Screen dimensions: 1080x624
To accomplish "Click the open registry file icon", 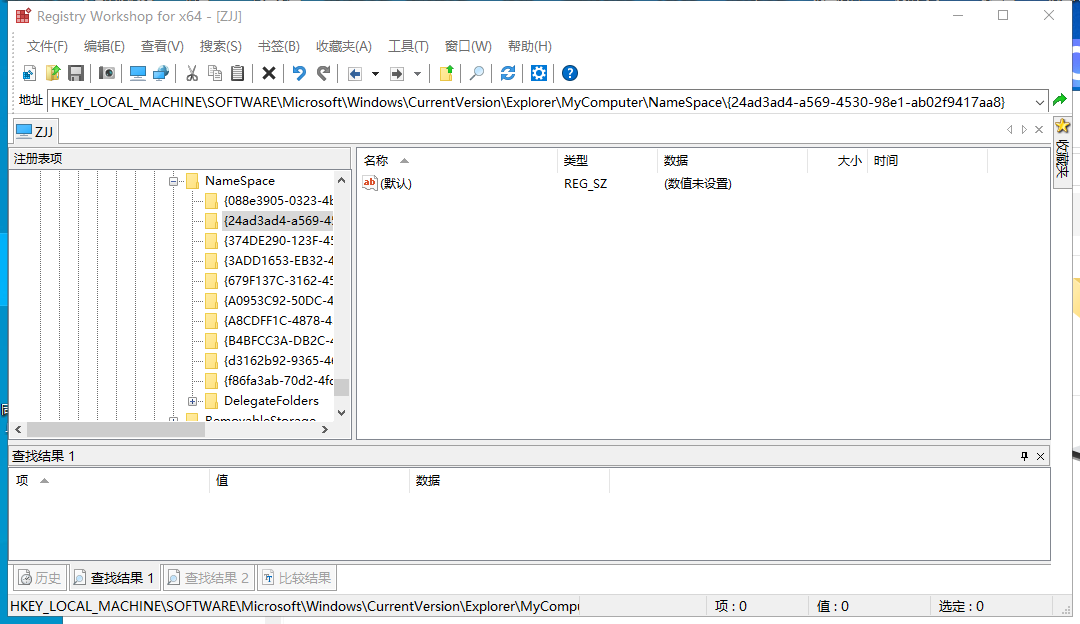I will [x=52, y=73].
